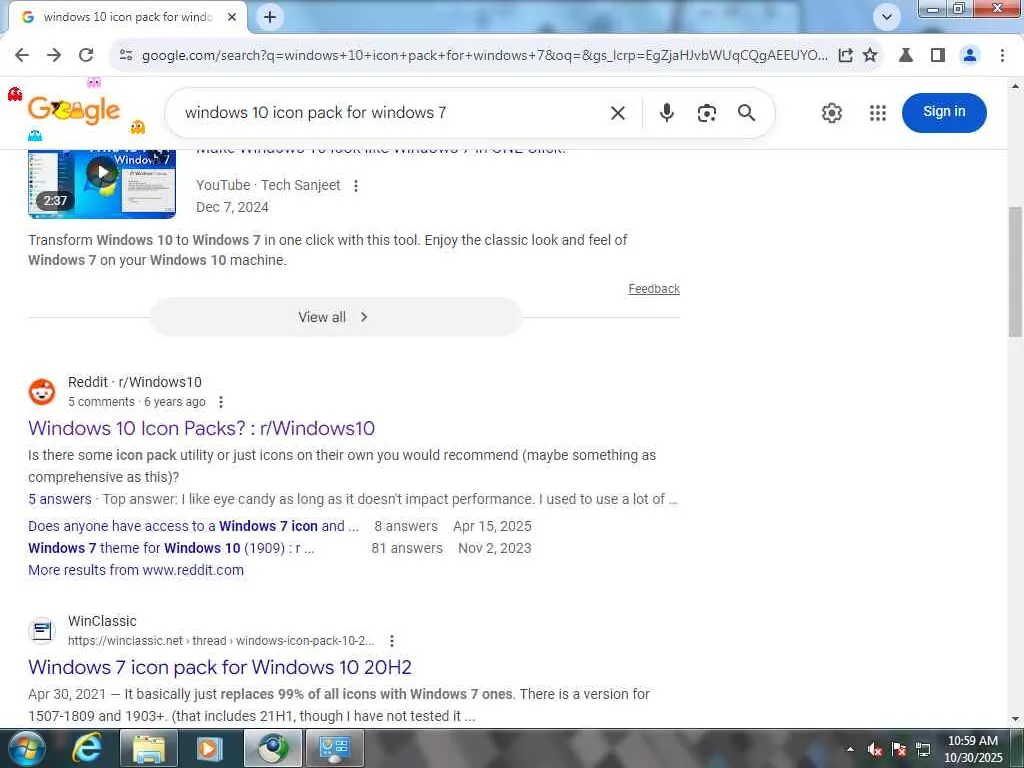Close the 'windows 10 icon pack' tab
Screen dimensions: 1024x768
click(x=232, y=17)
